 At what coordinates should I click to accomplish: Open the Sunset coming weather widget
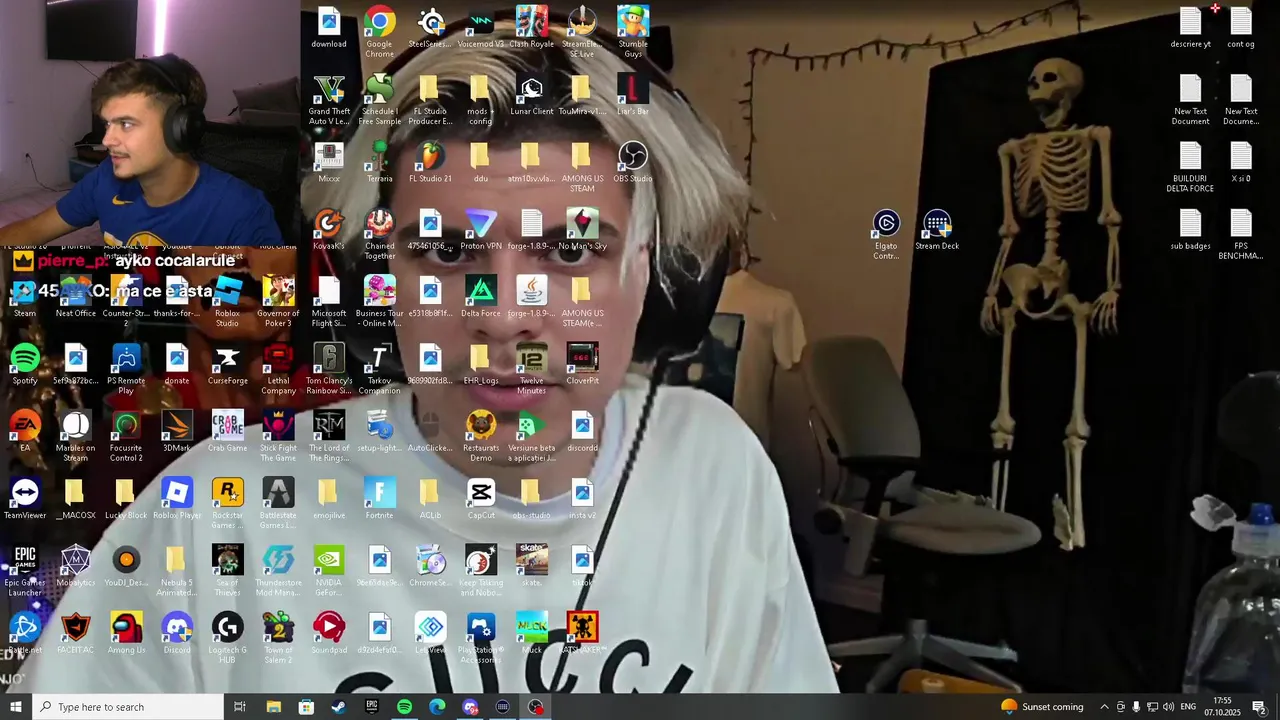click(1042, 707)
